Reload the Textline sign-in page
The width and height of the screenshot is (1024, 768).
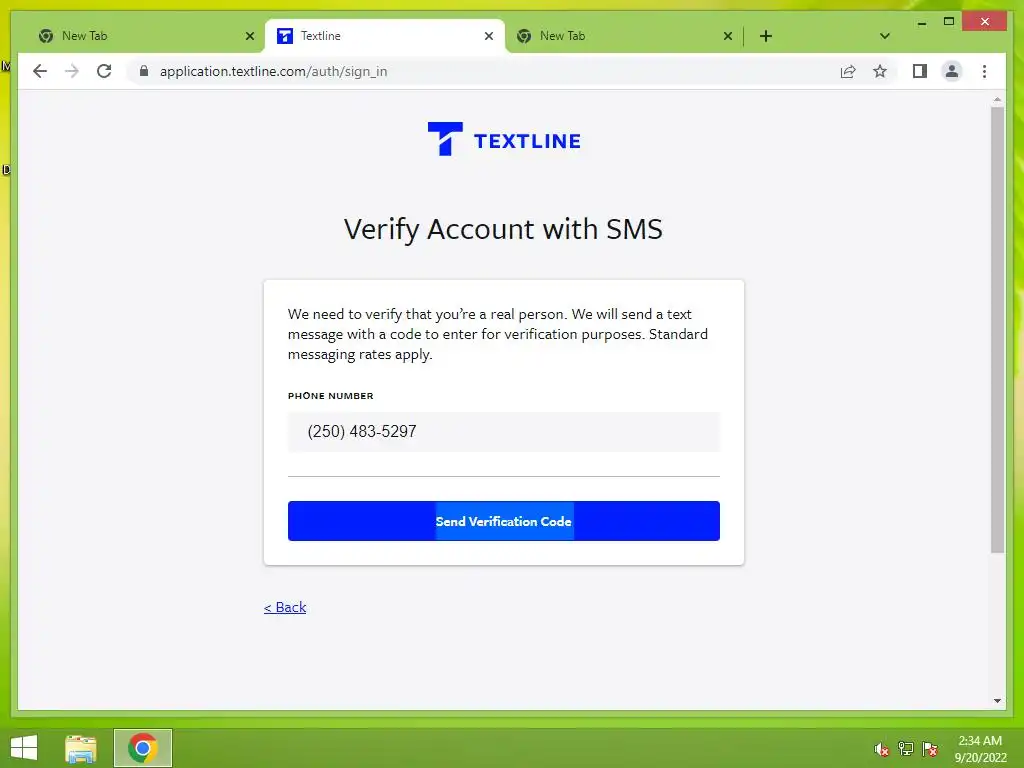point(104,71)
